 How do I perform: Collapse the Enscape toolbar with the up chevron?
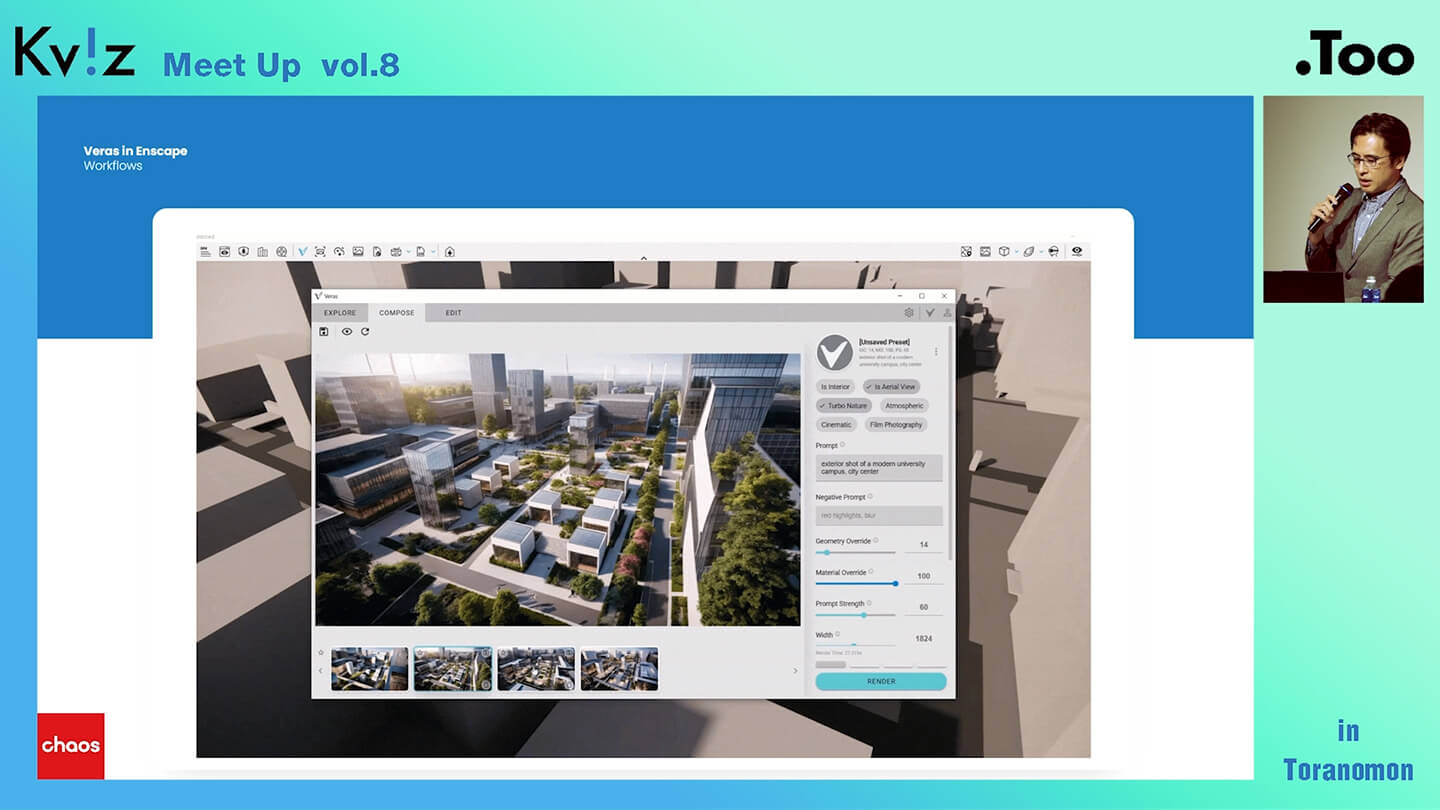point(643,259)
